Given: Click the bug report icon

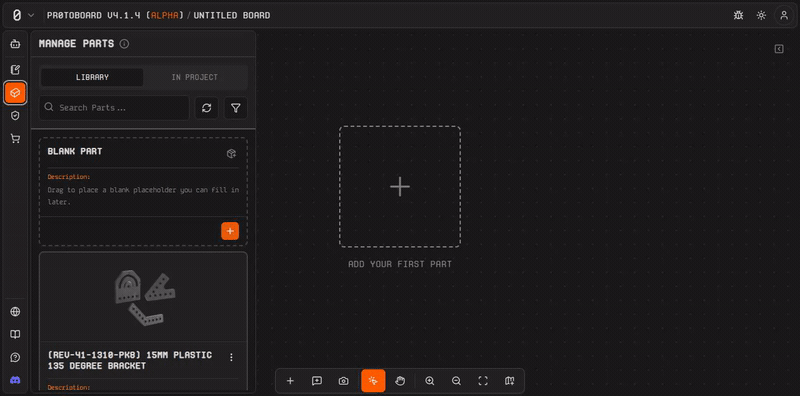Looking at the screenshot, I should click(x=738, y=15).
